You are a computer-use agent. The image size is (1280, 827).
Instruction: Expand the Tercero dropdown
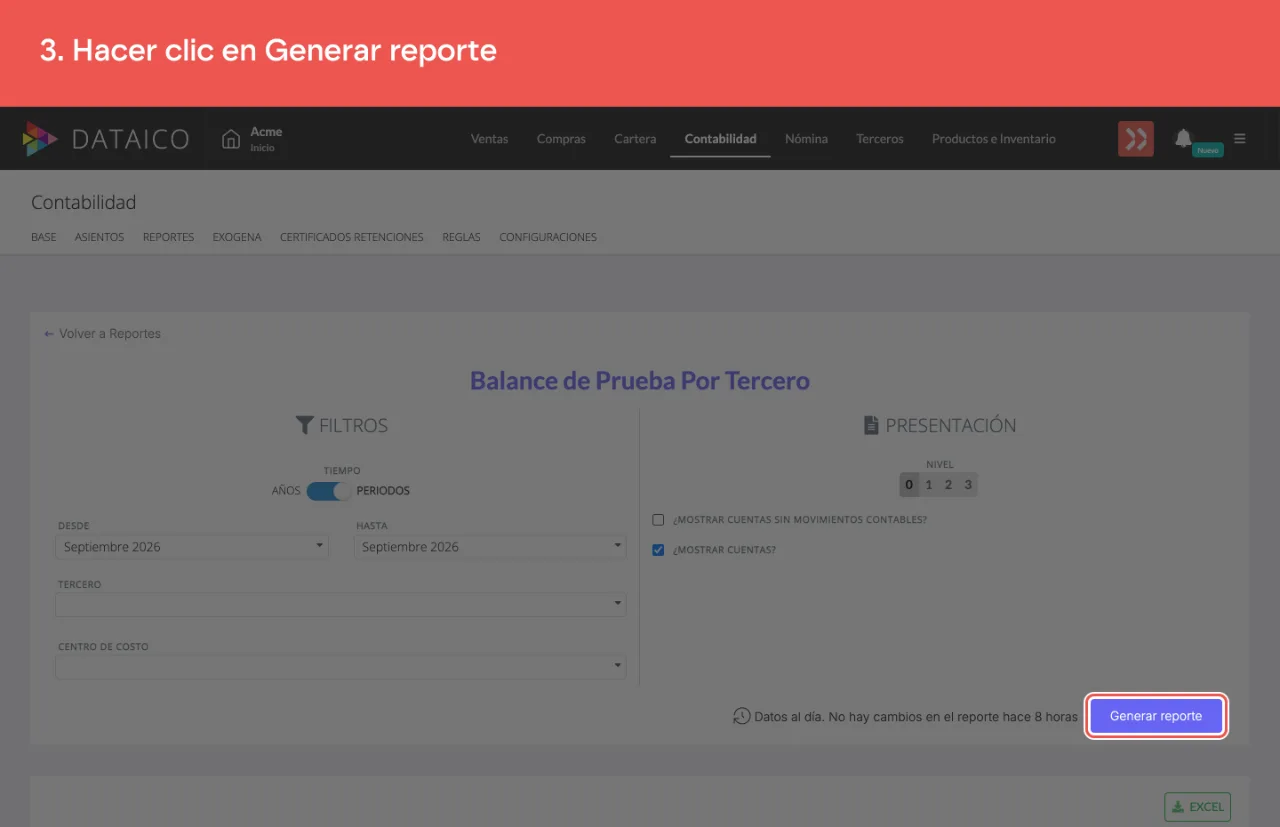click(341, 604)
